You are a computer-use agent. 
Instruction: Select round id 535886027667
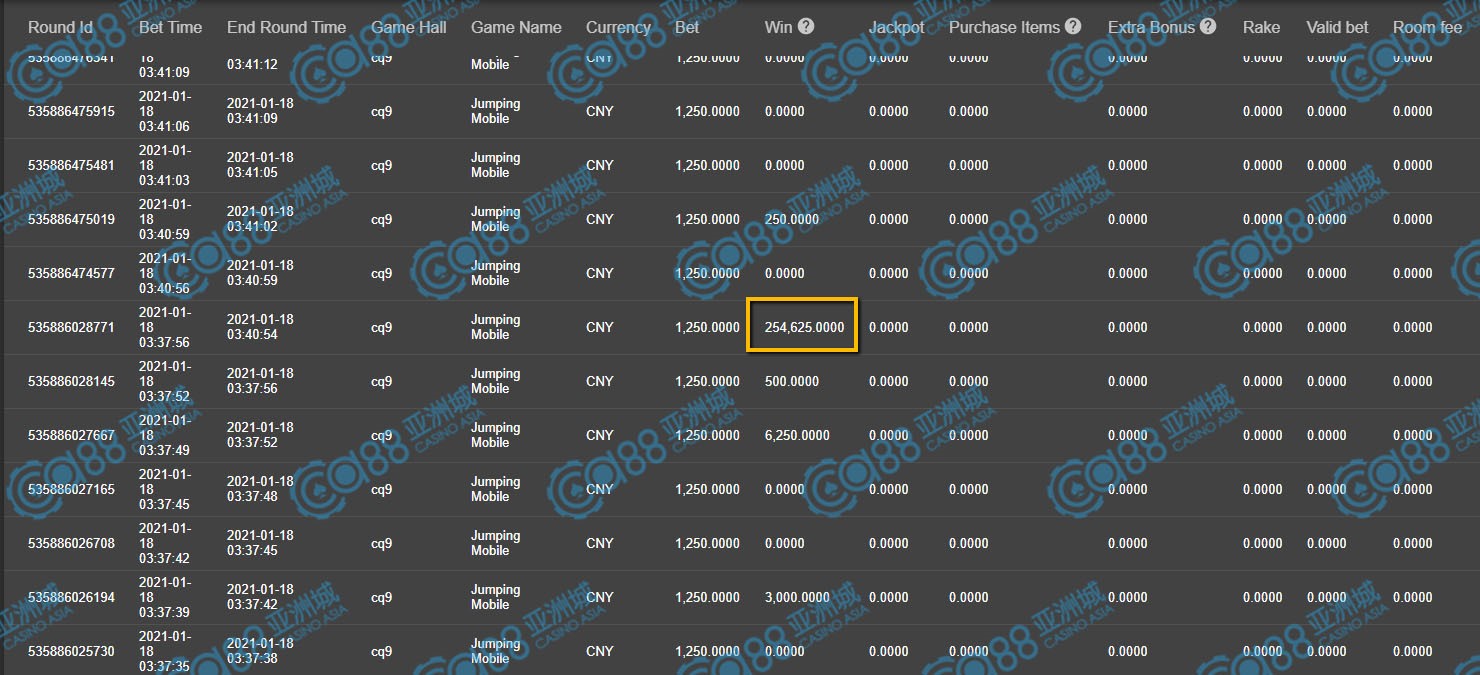pos(71,435)
